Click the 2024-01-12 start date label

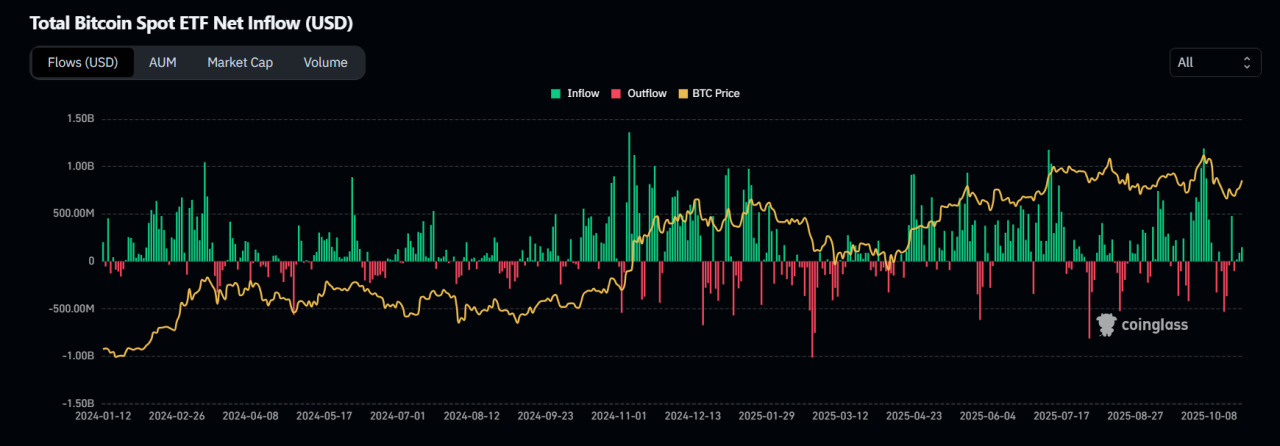102,414
